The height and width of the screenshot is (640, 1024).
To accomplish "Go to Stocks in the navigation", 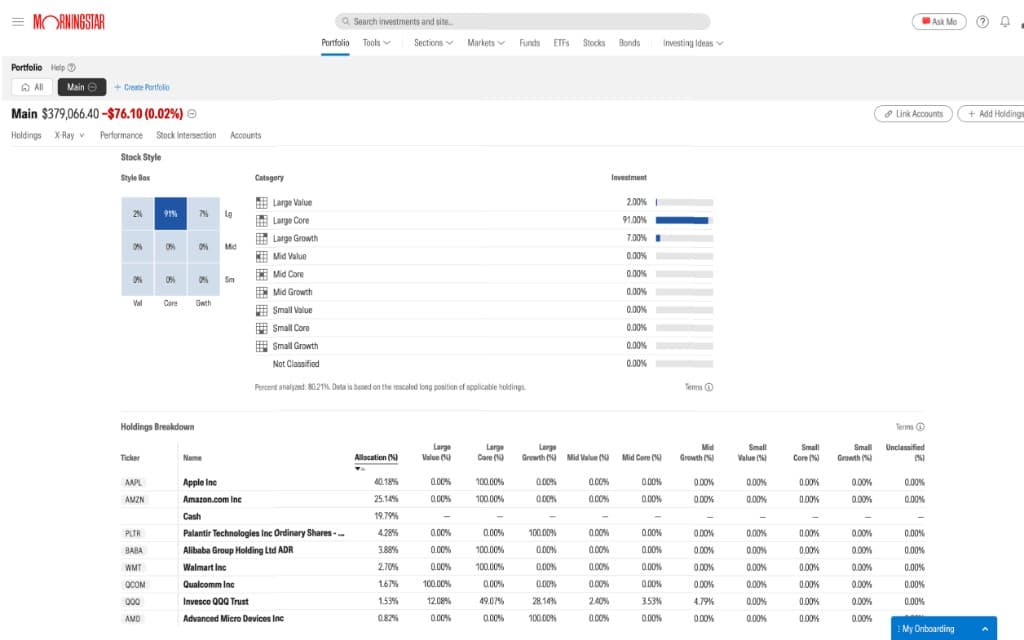I will pyautogui.click(x=594, y=43).
